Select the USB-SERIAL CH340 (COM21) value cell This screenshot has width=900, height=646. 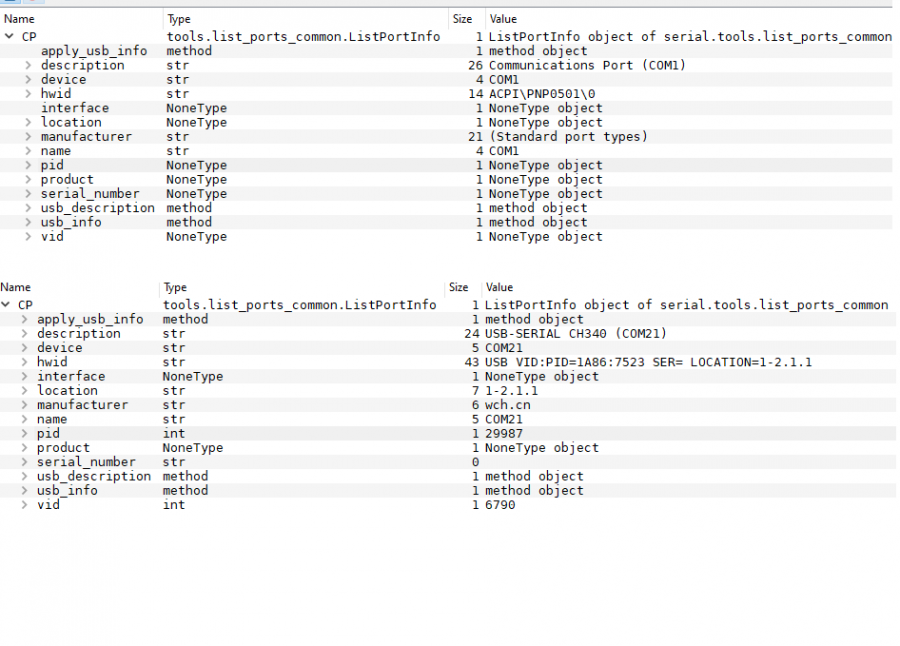tap(575, 334)
